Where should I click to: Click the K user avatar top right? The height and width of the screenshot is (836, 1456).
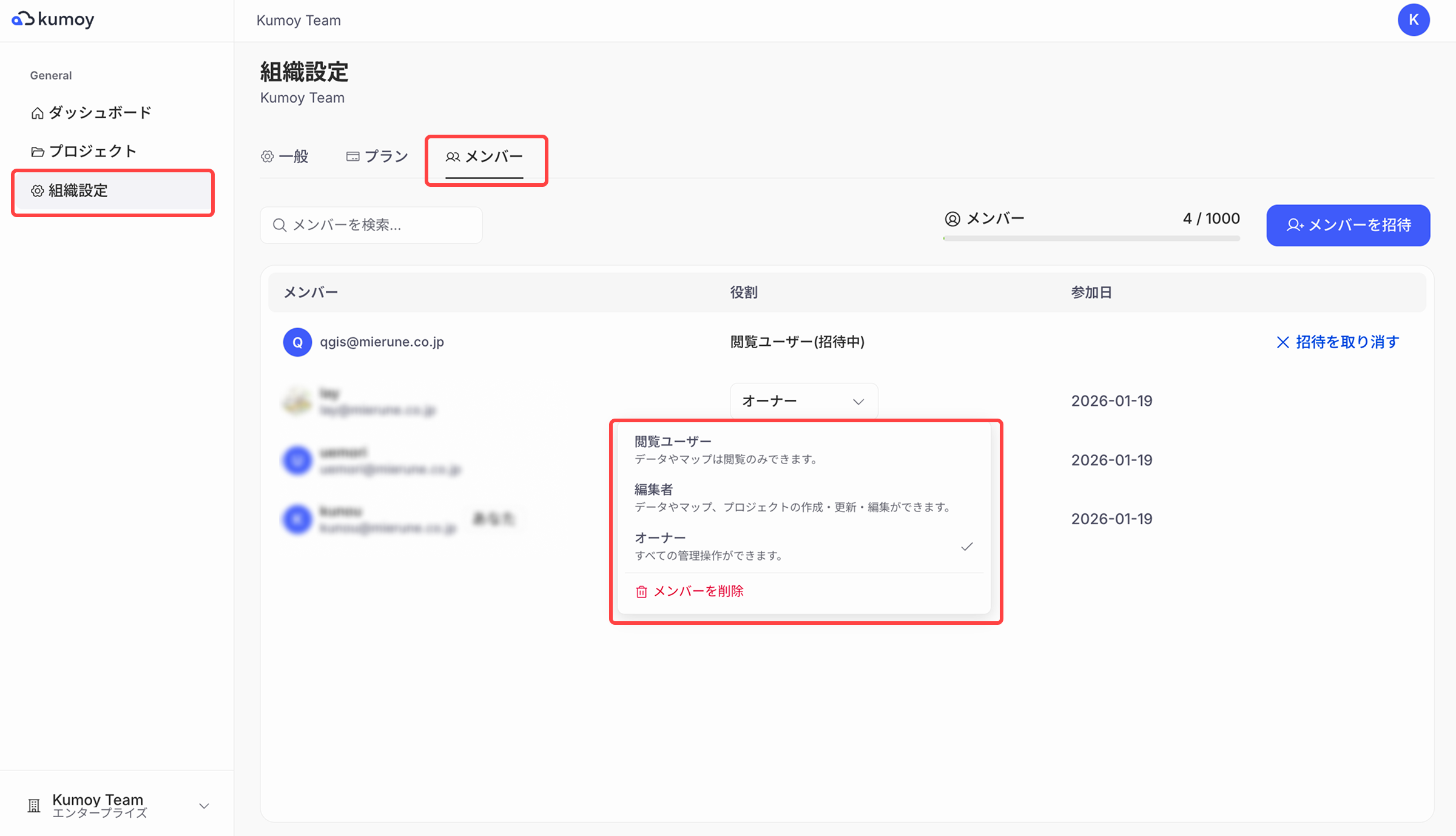(x=1413, y=20)
